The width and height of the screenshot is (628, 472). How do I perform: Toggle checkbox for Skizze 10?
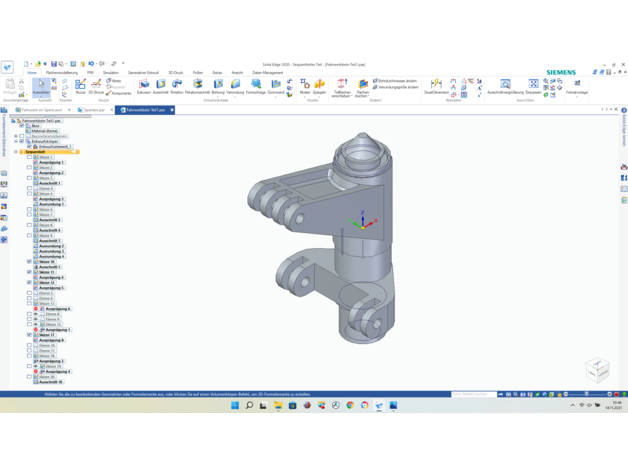(30, 262)
